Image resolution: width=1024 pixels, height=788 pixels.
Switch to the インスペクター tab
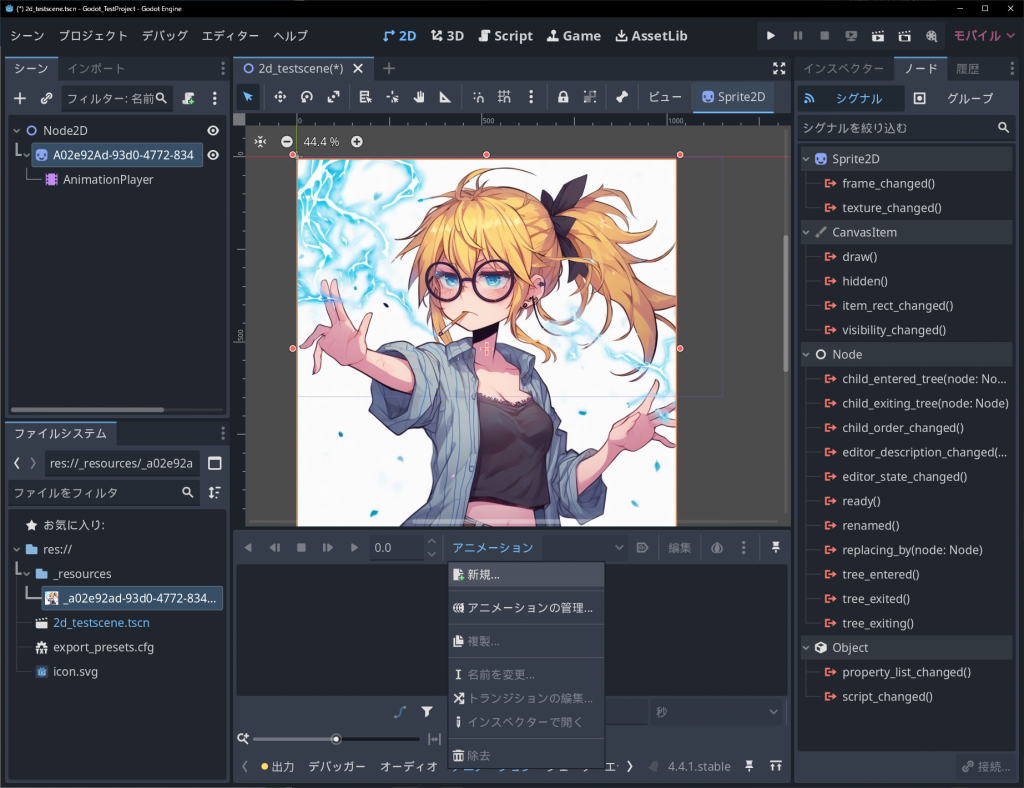843,69
